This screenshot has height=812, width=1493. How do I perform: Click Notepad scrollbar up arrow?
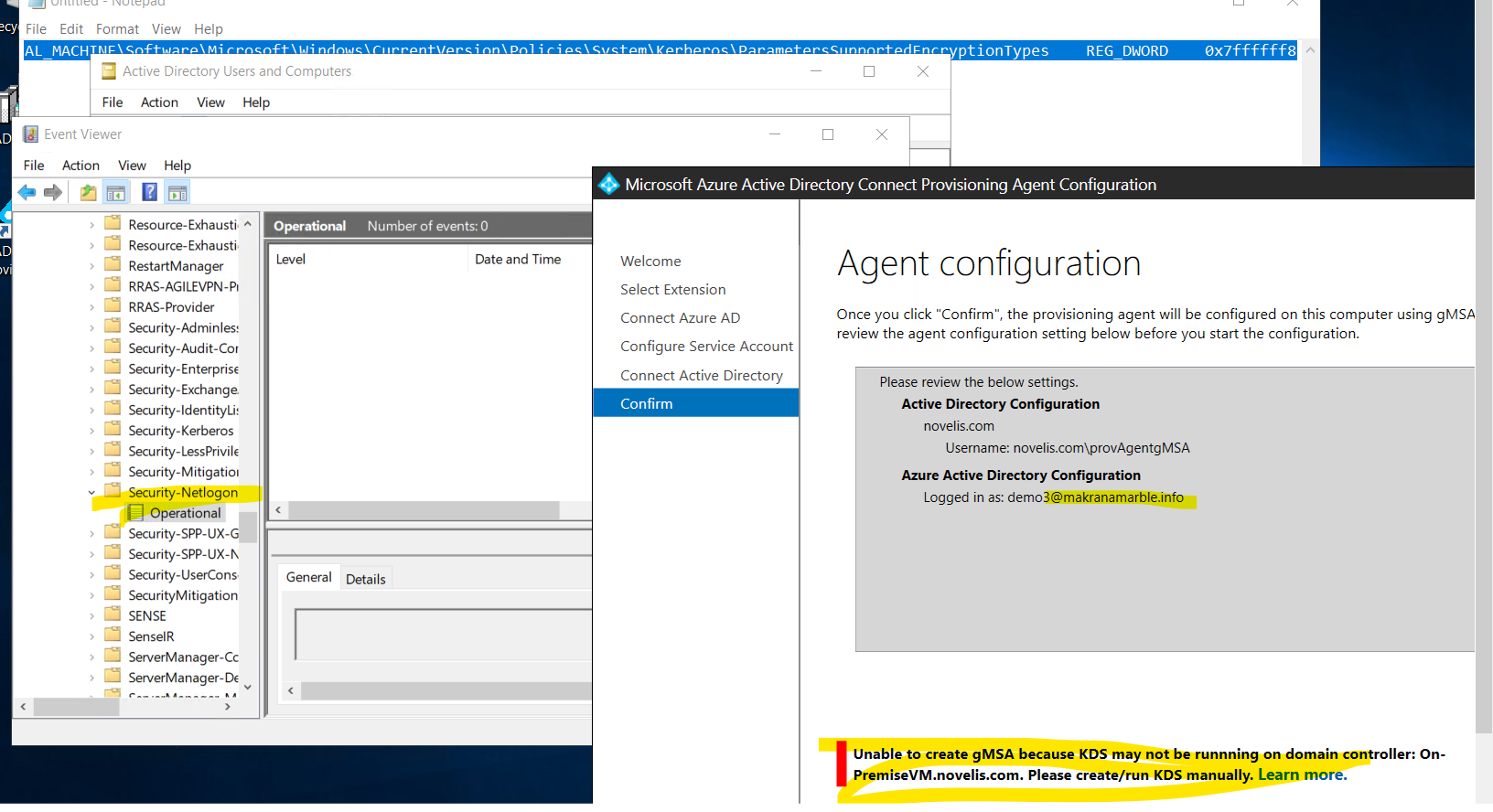[1310, 50]
